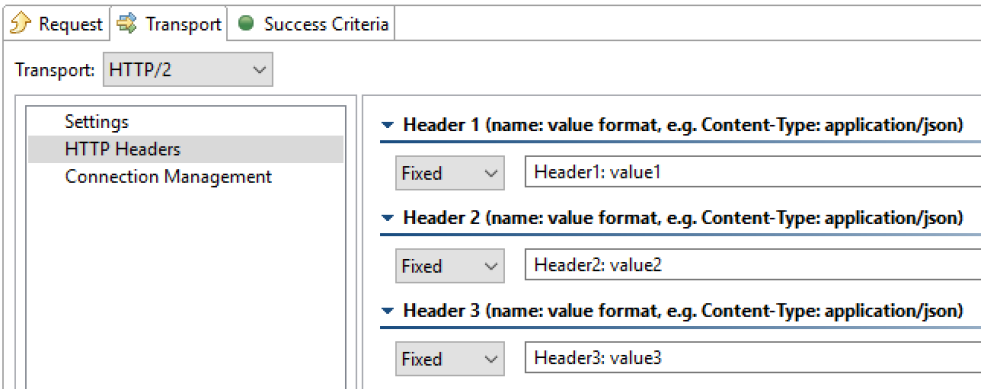Viewport: 981px width, 389px height.
Task: Click the green circle Success Criteria icon
Action: coord(247,24)
